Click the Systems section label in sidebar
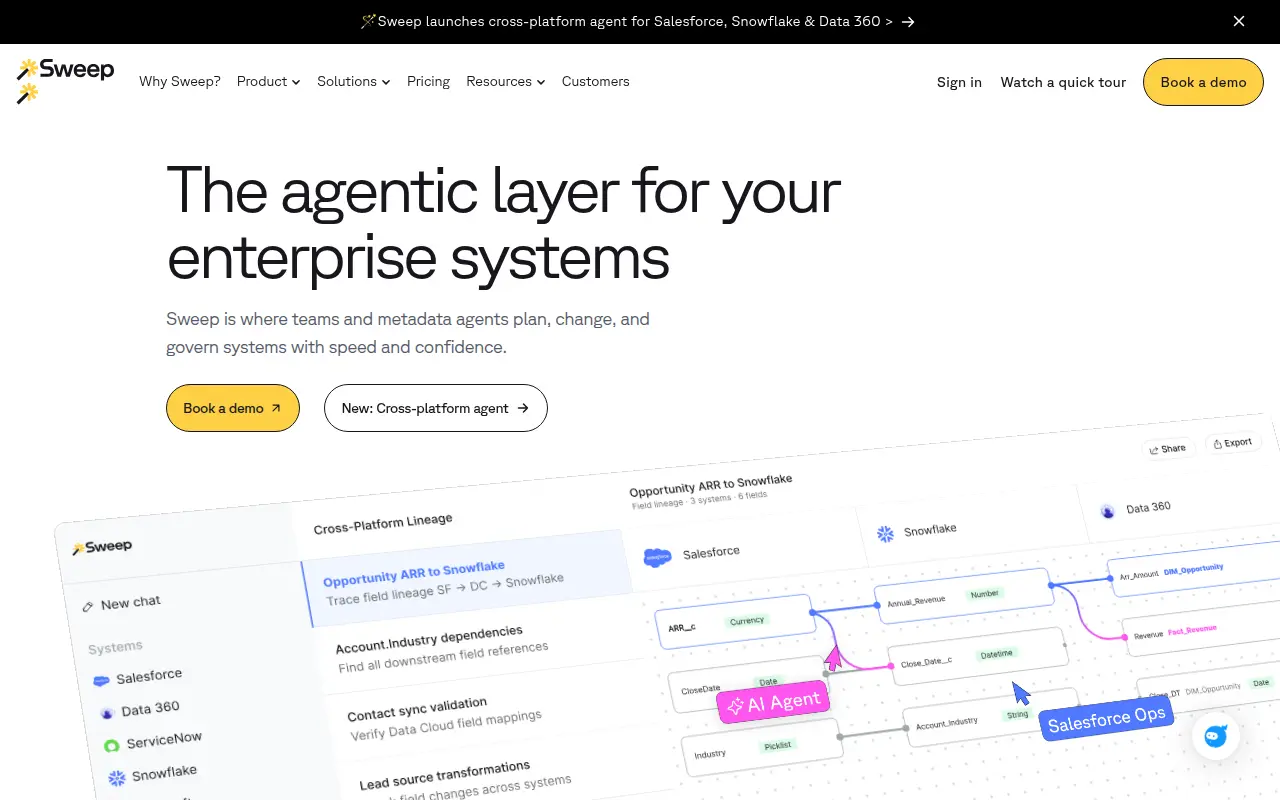The image size is (1280, 800). 115,647
